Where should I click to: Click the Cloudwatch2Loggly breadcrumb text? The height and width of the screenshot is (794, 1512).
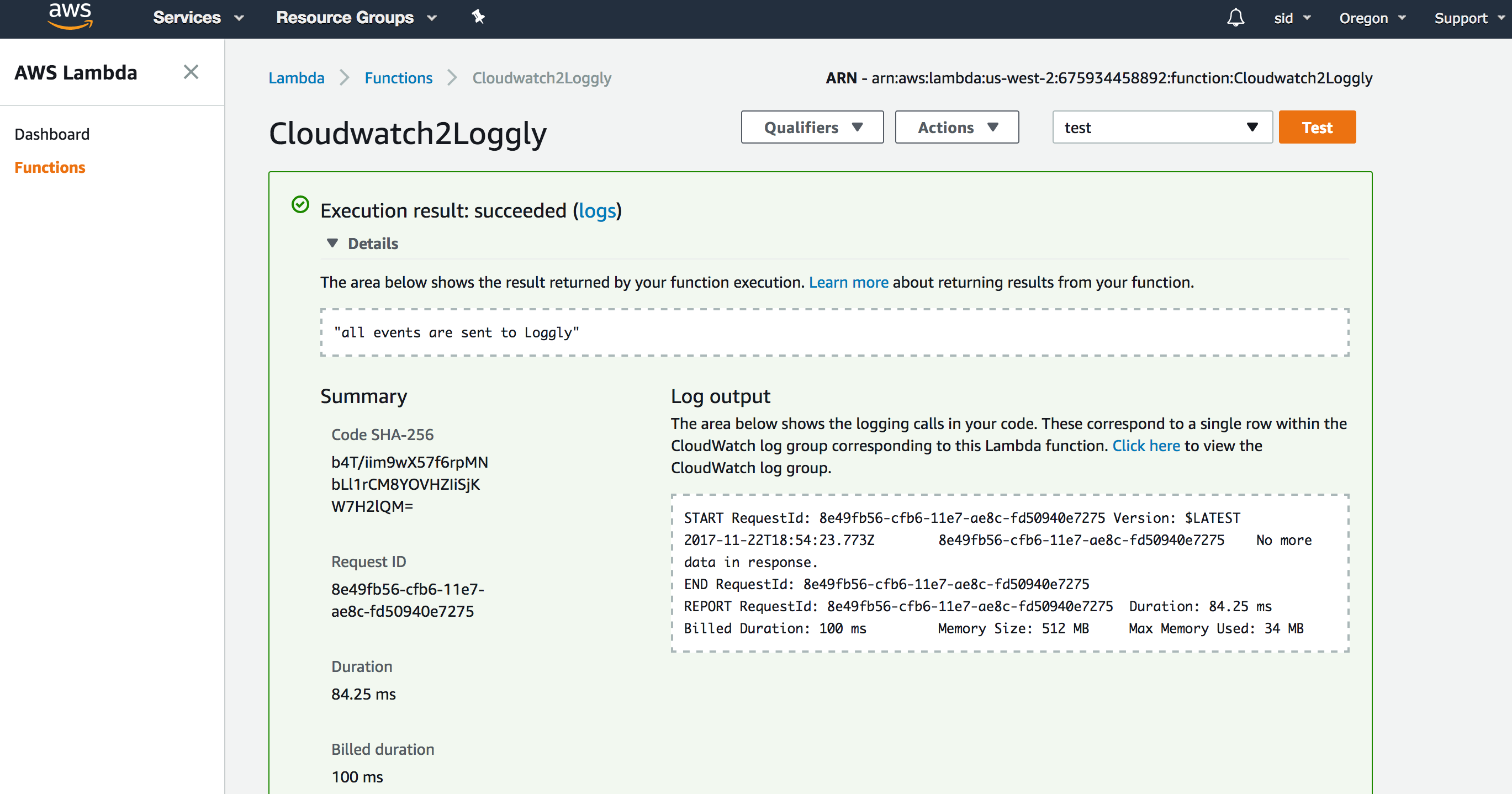pos(541,78)
